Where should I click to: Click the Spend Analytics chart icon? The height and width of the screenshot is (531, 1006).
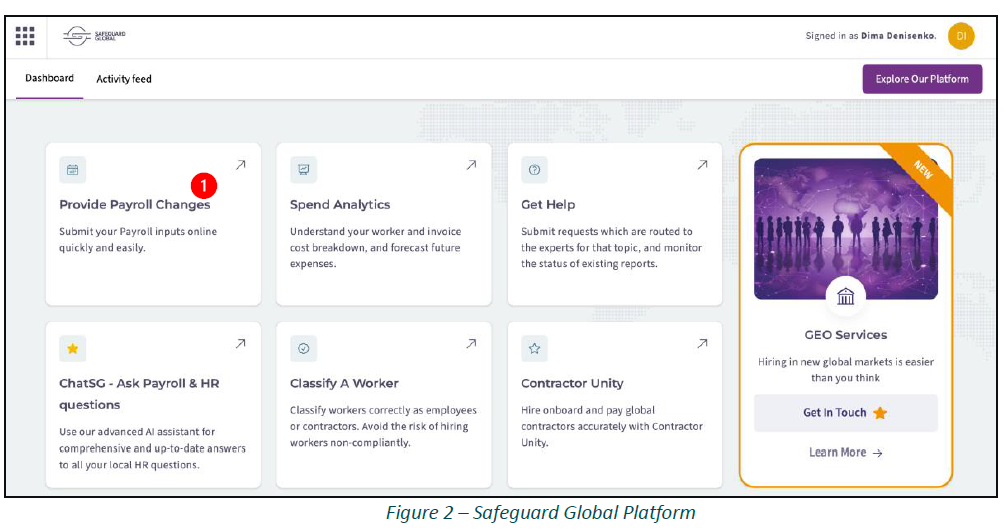click(x=303, y=170)
